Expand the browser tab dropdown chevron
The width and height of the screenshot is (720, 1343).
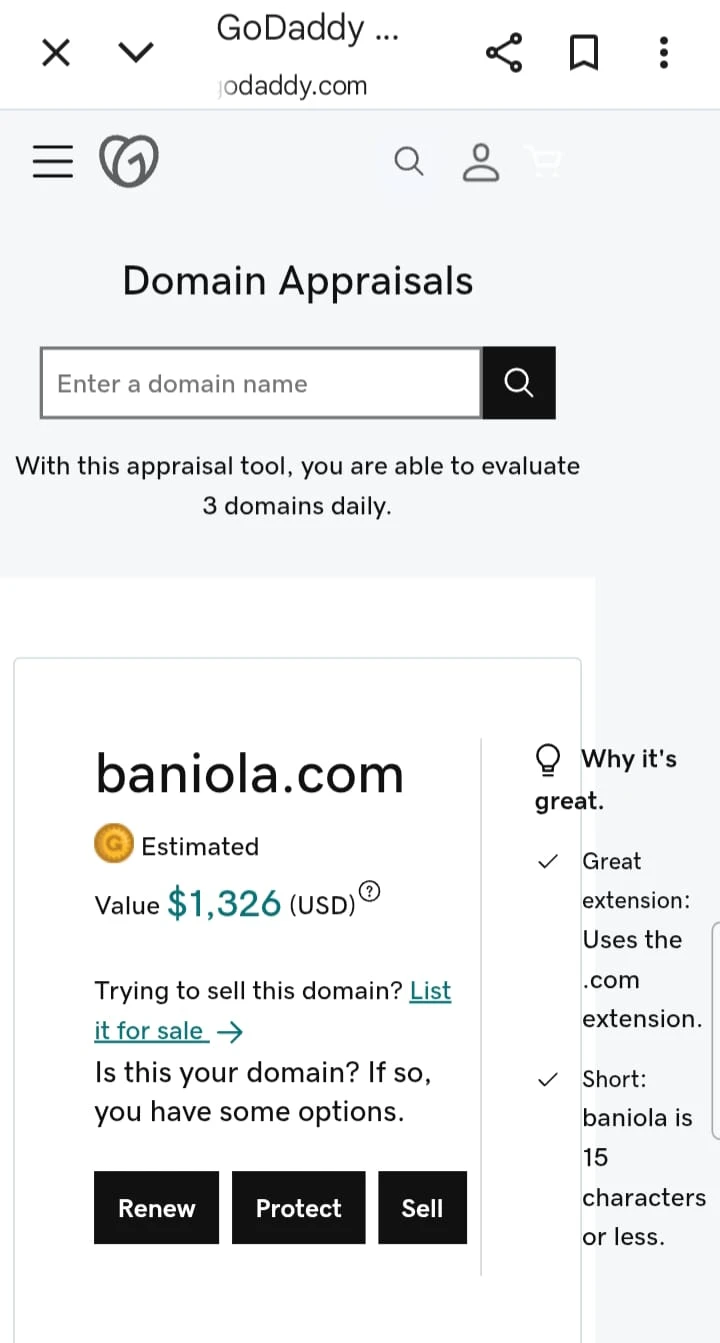click(136, 52)
